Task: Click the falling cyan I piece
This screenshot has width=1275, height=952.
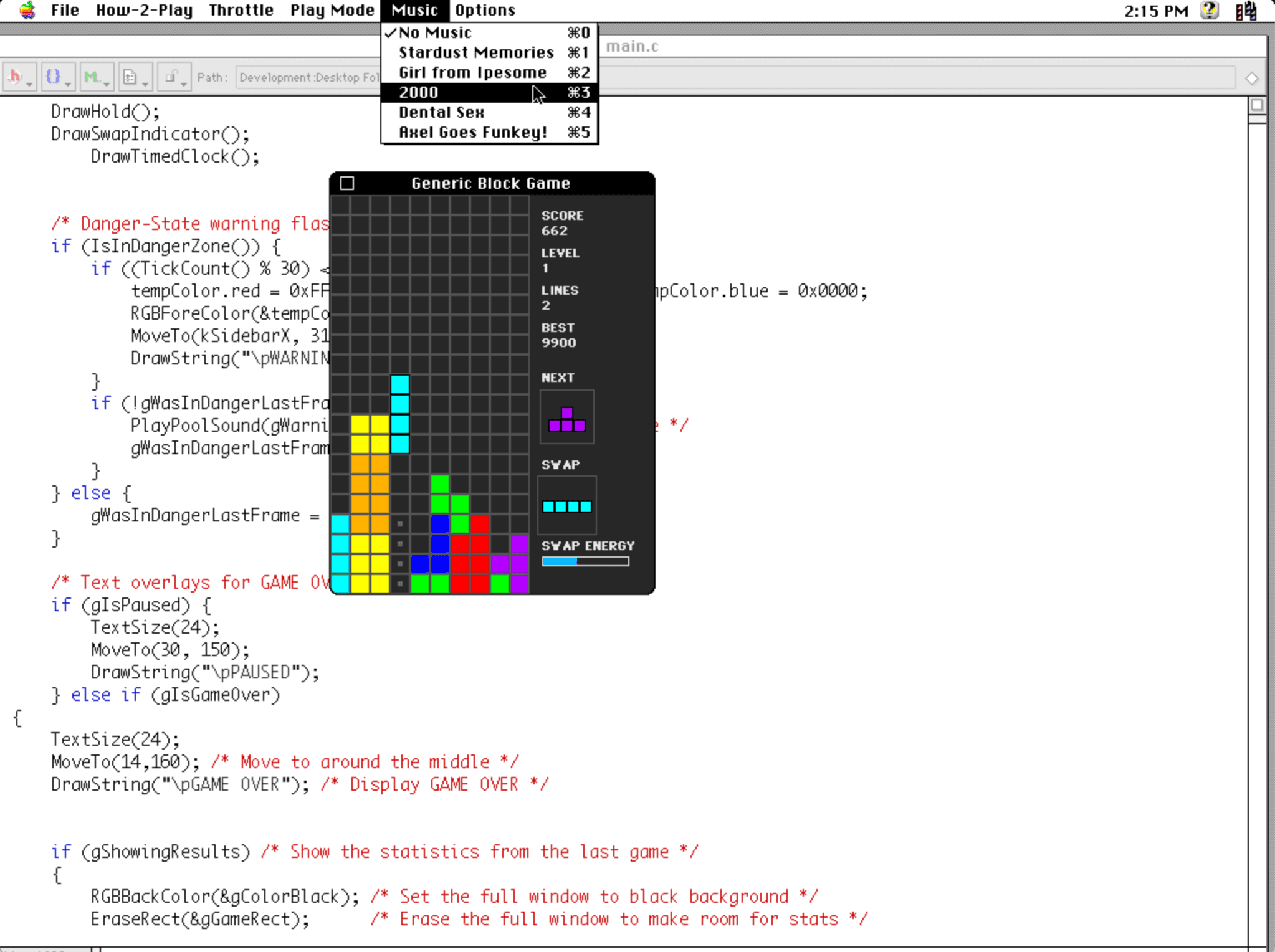Action: tap(400, 414)
